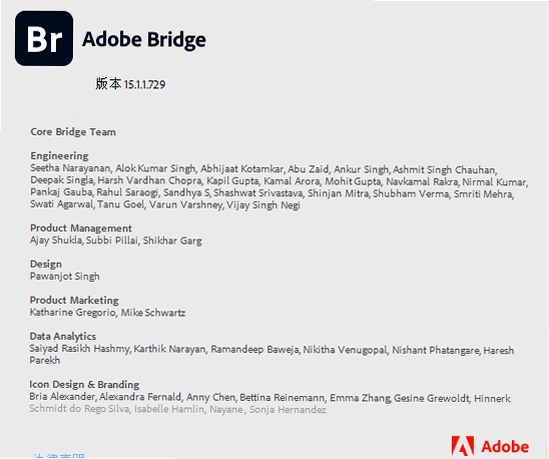The image size is (549, 459).
Task: Click Katharine Gregorio in Product Marketing credits
Action: click(72, 312)
